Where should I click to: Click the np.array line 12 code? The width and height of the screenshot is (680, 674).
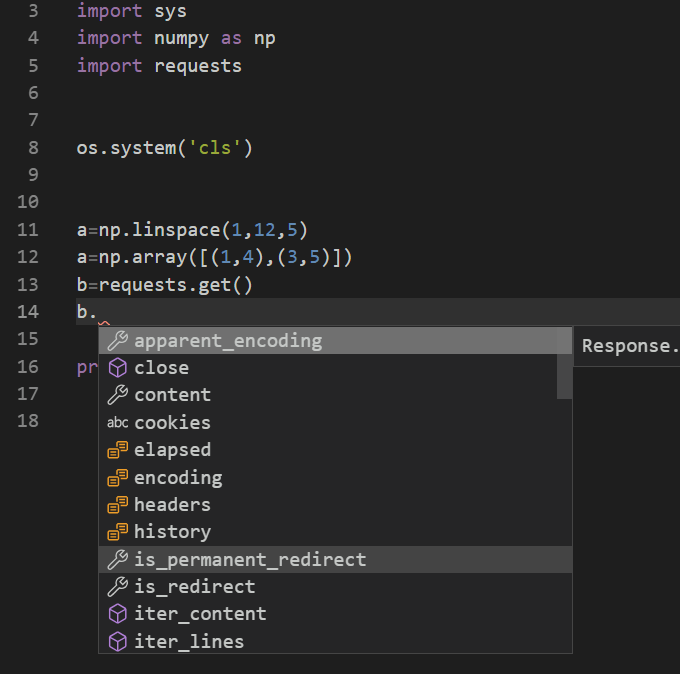tap(215, 257)
